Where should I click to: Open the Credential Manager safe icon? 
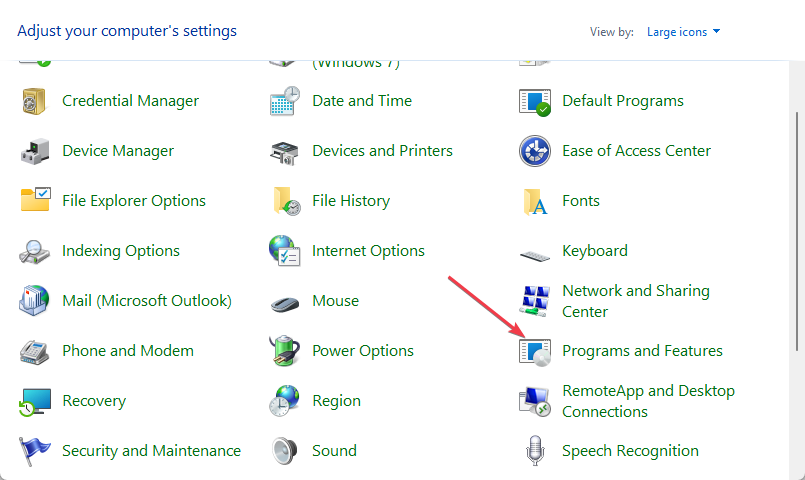(x=35, y=101)
